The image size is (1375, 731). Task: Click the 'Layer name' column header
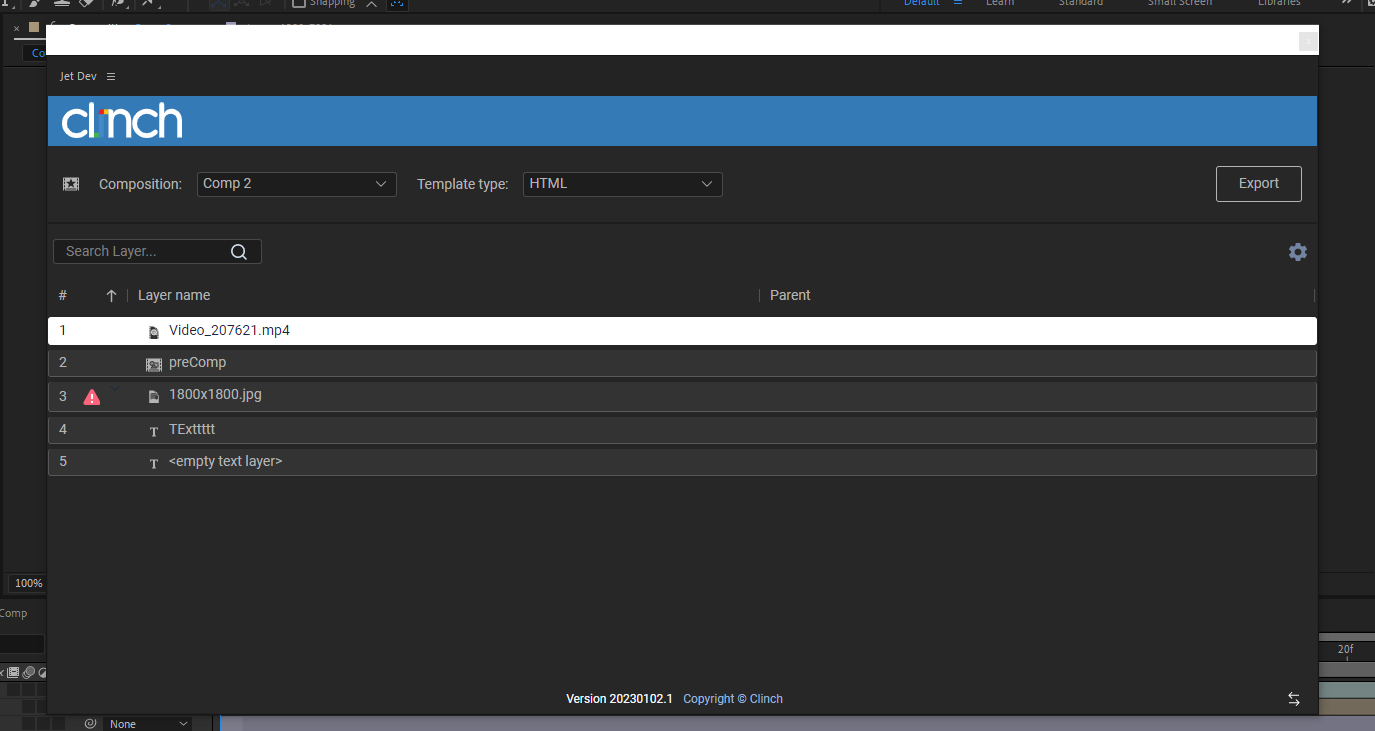tap(174, 295)
